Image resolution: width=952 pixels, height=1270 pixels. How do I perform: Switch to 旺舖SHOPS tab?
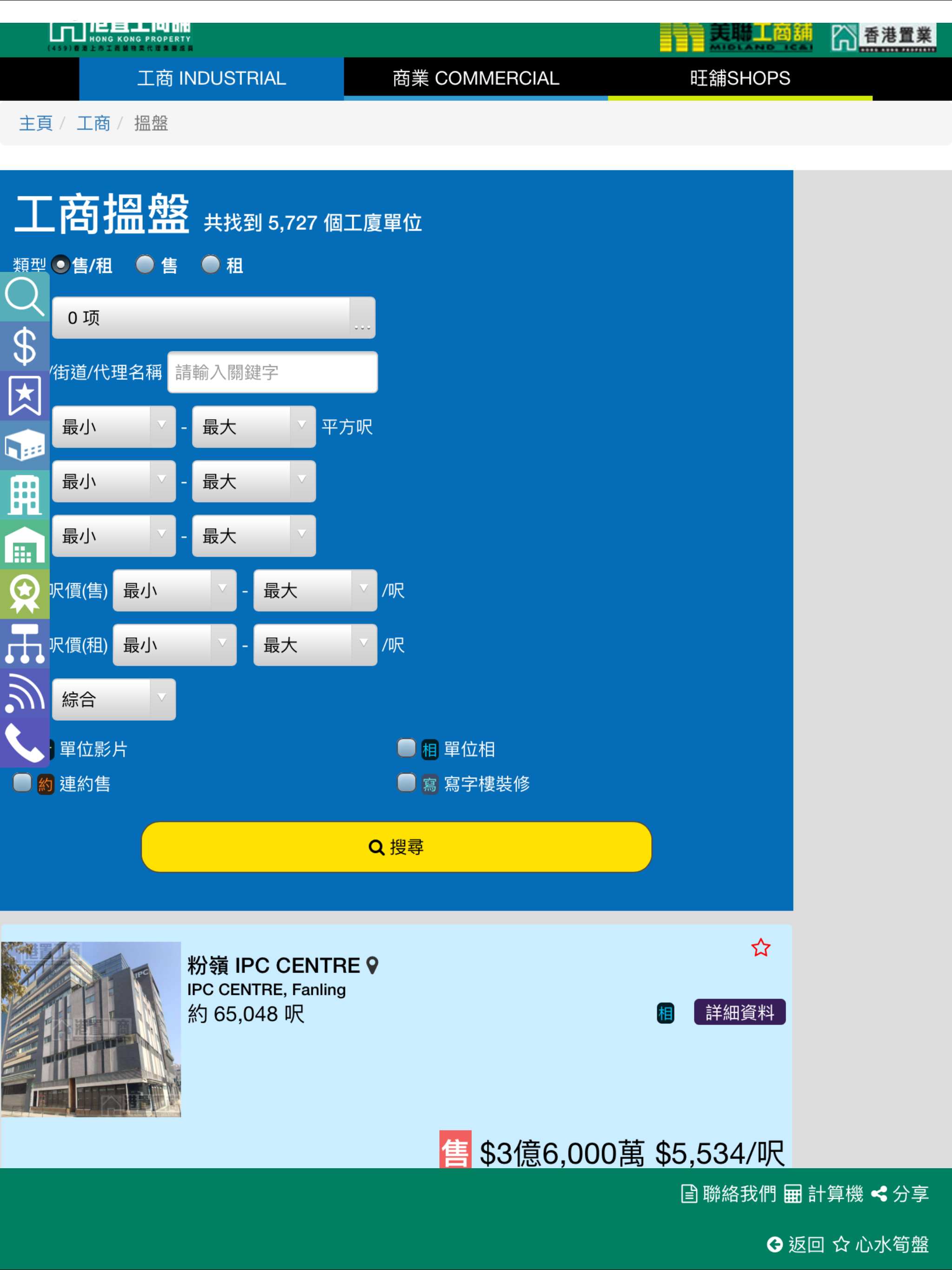tap(740, 79)
